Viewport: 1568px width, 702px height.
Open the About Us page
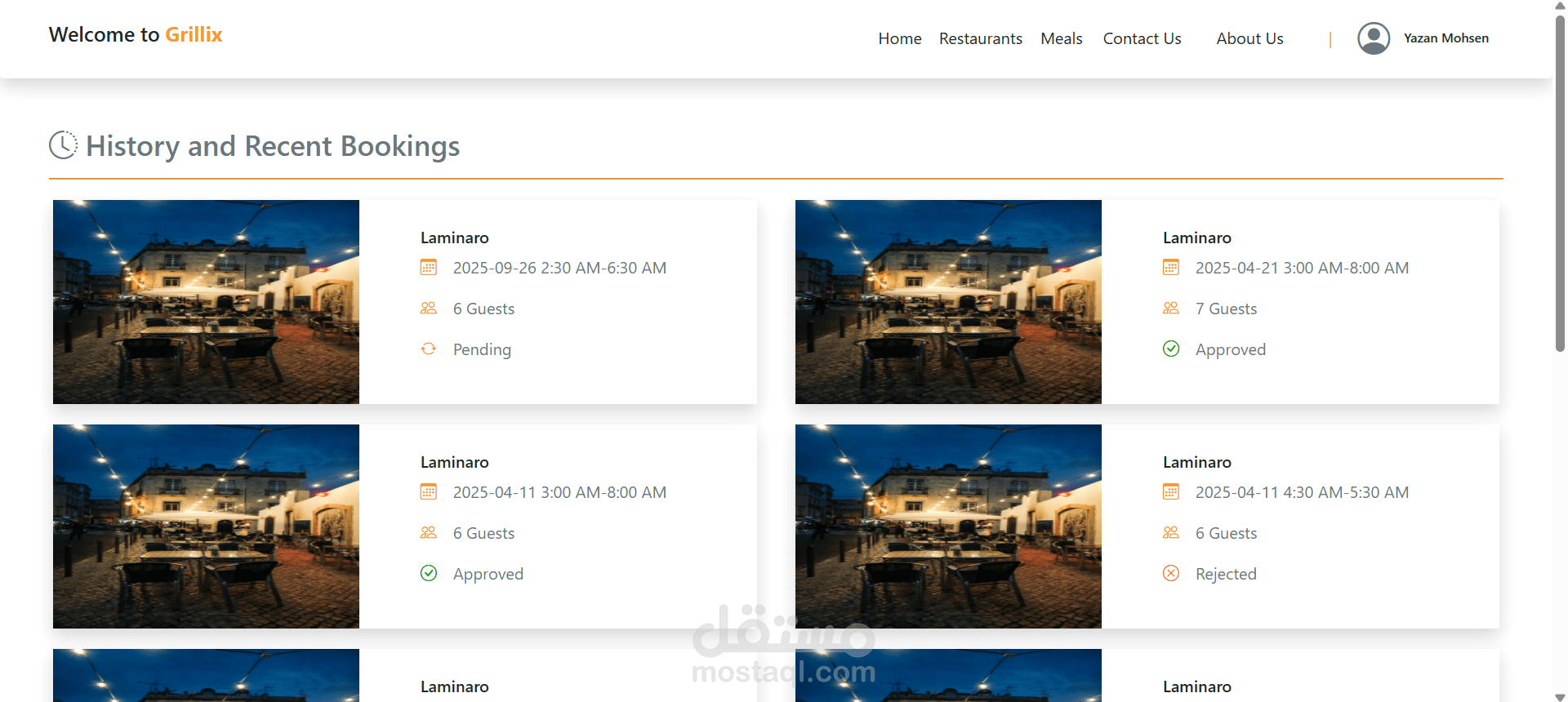[1249, 38]
